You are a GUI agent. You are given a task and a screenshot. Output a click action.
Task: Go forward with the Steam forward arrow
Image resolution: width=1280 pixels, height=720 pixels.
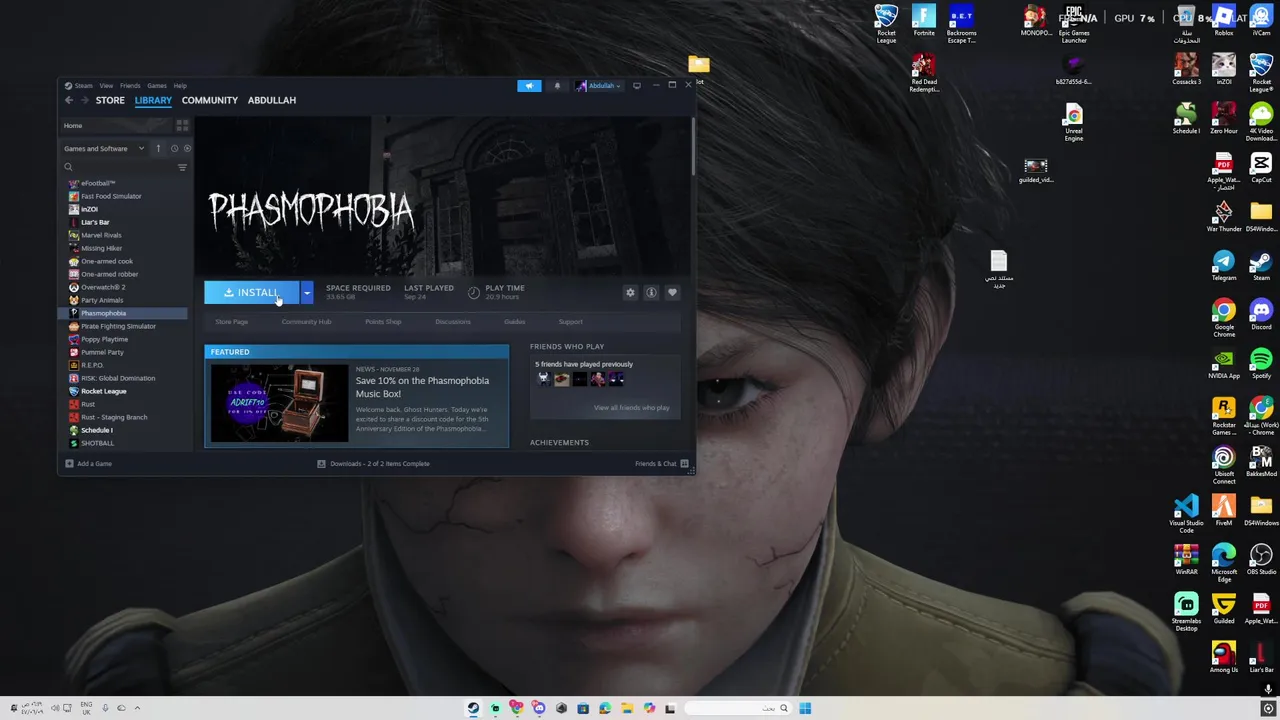84,100
